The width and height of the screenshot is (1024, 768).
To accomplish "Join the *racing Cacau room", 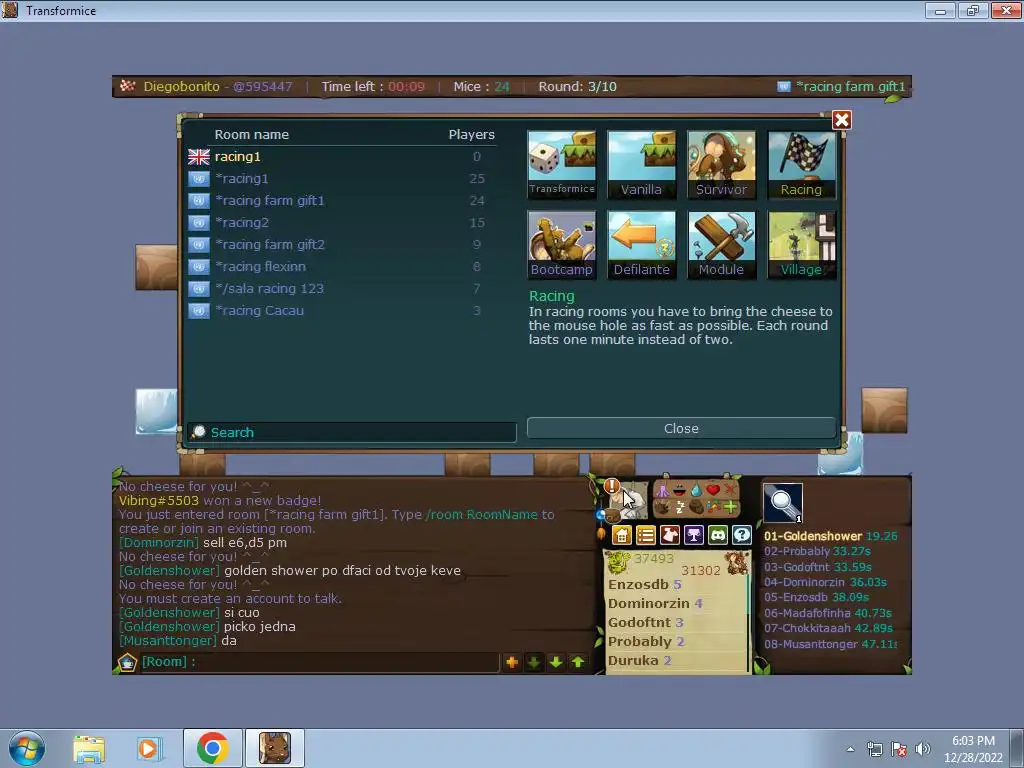I will click(342, 310).
